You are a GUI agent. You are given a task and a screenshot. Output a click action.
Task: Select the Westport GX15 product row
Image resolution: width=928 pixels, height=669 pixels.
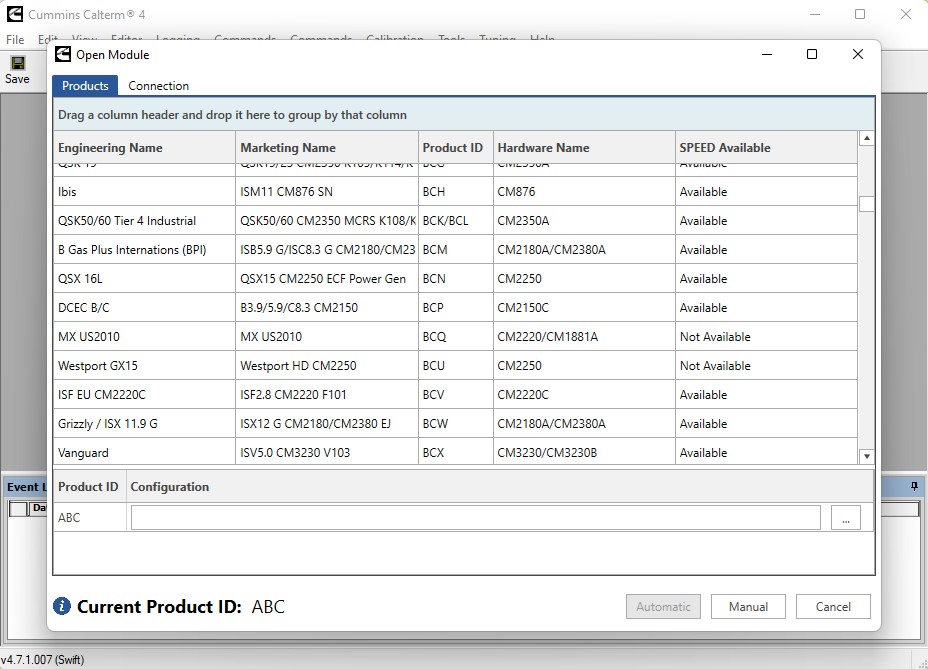click(455, 365)
